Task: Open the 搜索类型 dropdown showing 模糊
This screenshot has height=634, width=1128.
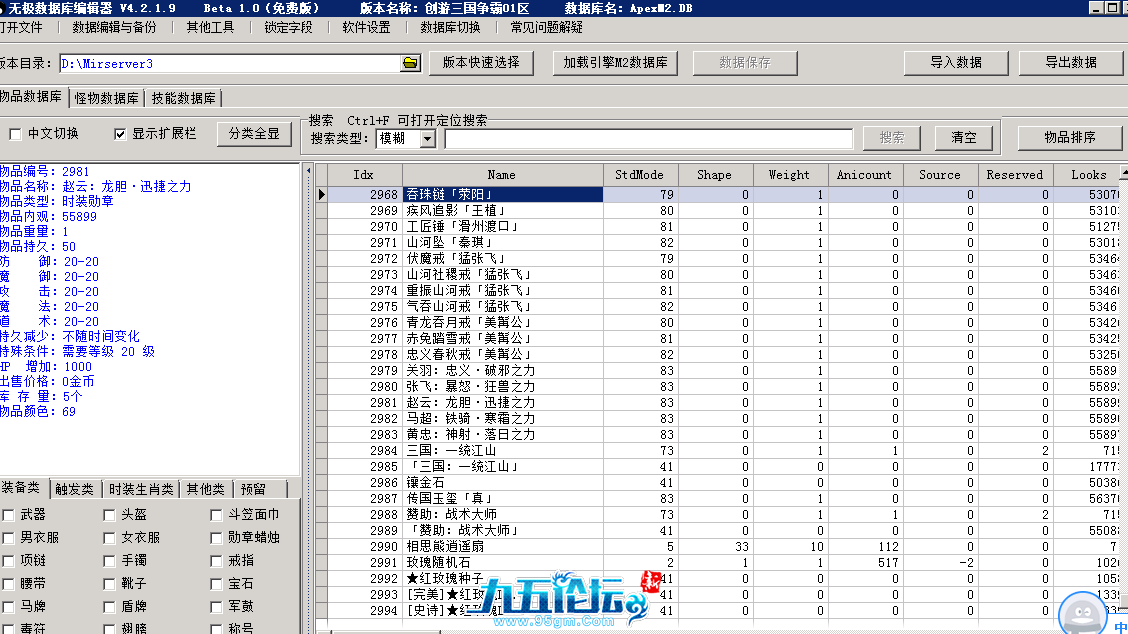Action: tap(427, 139)
